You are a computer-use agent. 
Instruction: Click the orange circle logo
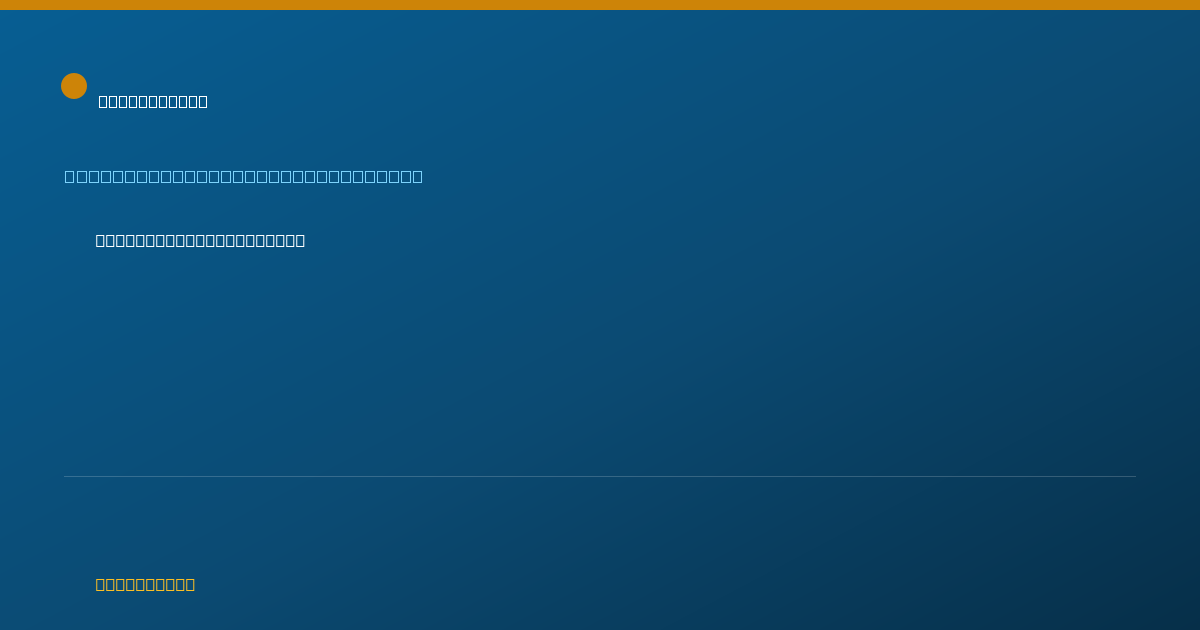pos(74,86)
